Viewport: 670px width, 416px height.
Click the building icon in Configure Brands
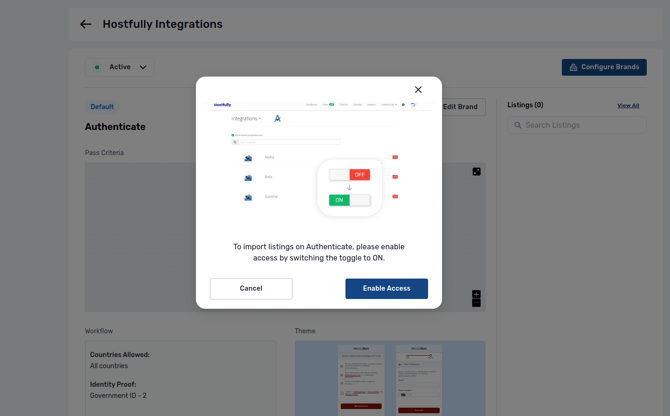click(573, 67)
